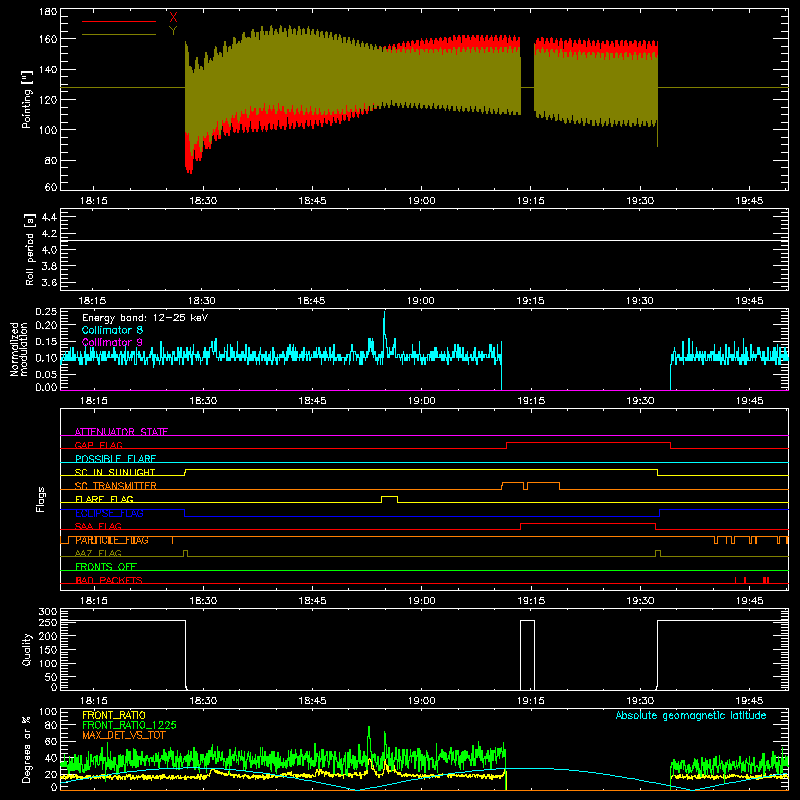This screenshot has width=800, height=800.
Task: Click the 18:30 time label under Pointing plot
Action: pyautogui.click(x=203, y=201)
